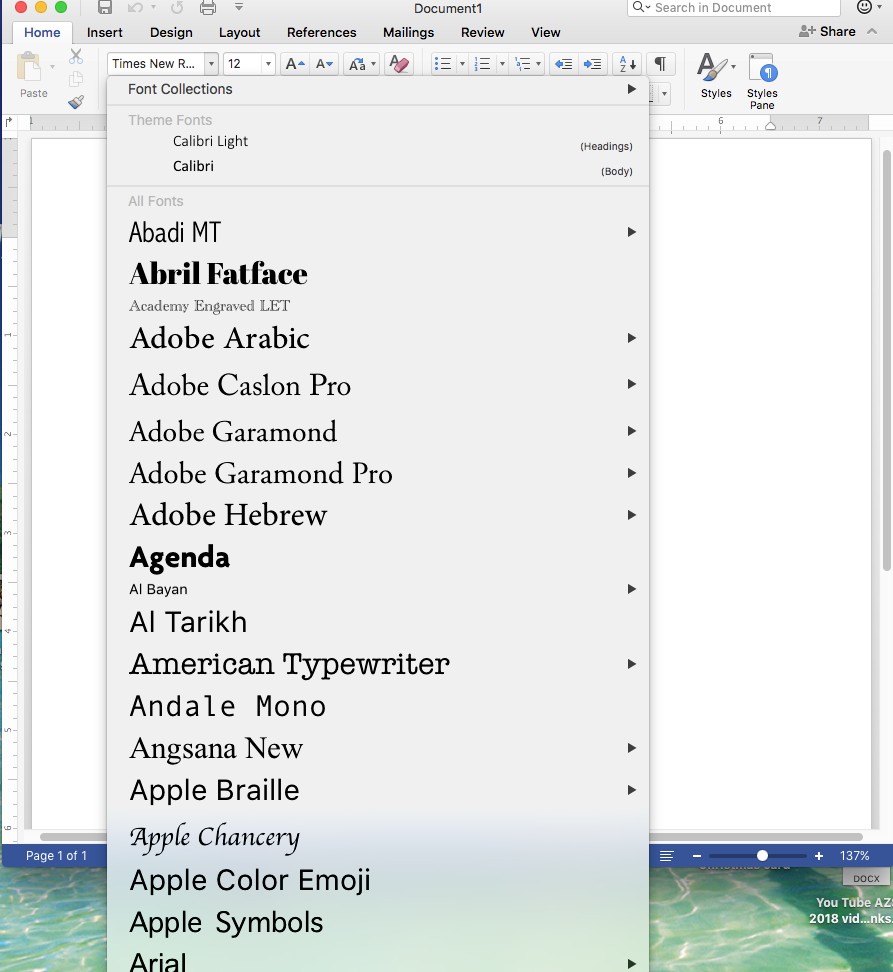Open the font size dropdown arrow
Image resolution: width=893 pixels, height=972 pixels.
pos(268,64)
